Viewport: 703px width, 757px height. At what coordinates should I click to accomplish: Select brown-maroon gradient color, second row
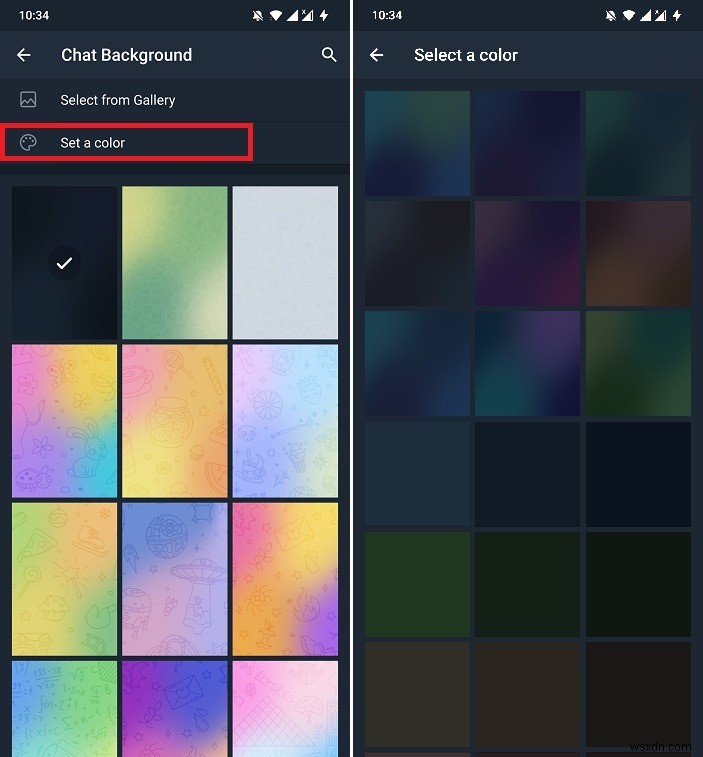point(638,253)
